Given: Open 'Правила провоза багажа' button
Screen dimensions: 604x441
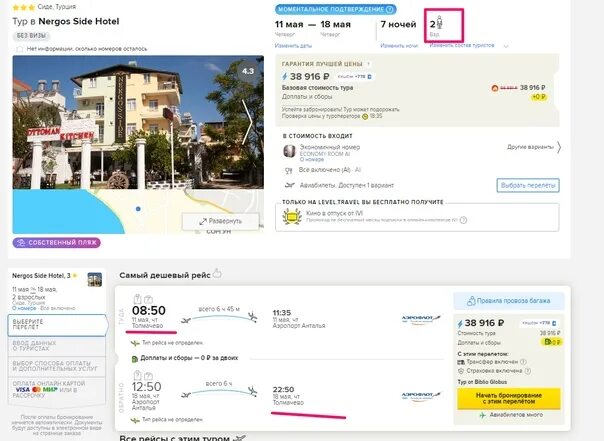Looking at the screenshot, I should [x=509, y=301].
